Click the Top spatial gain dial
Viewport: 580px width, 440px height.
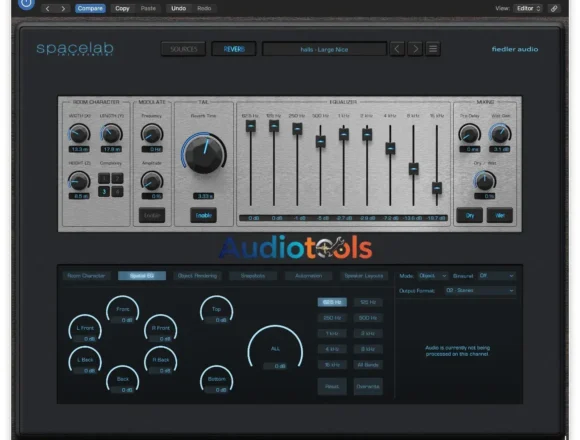(217, 310)
